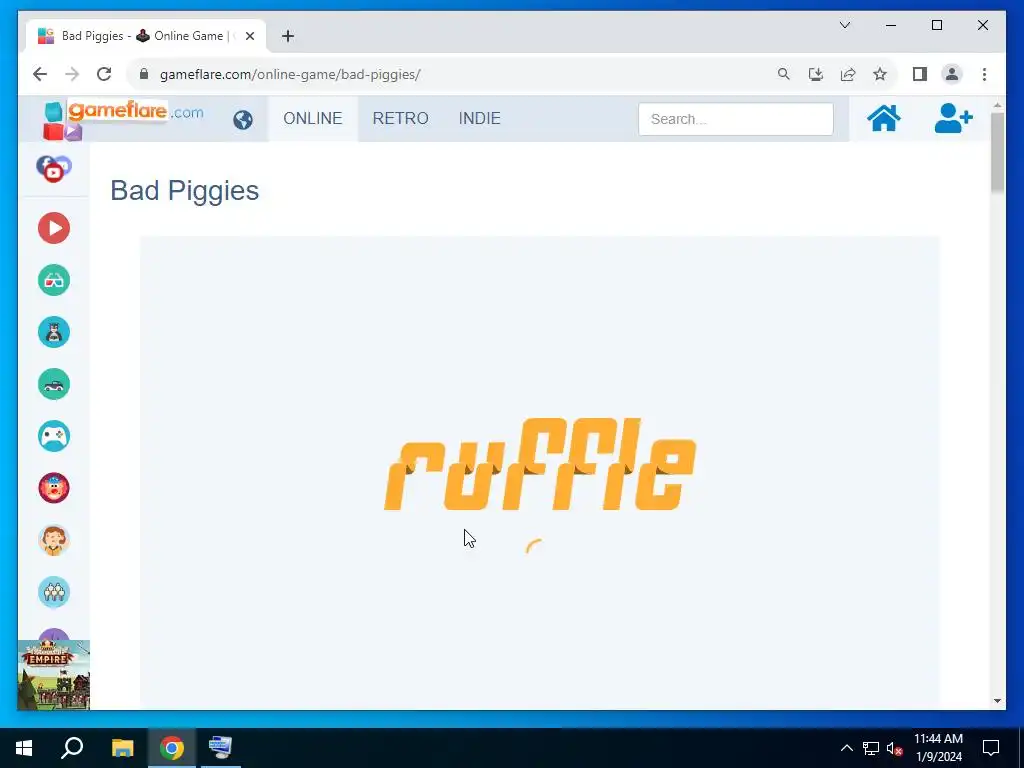Viewport: 1024px width, 768px height.
Task: Select the RETRO games tab
Action: point(400,118)
